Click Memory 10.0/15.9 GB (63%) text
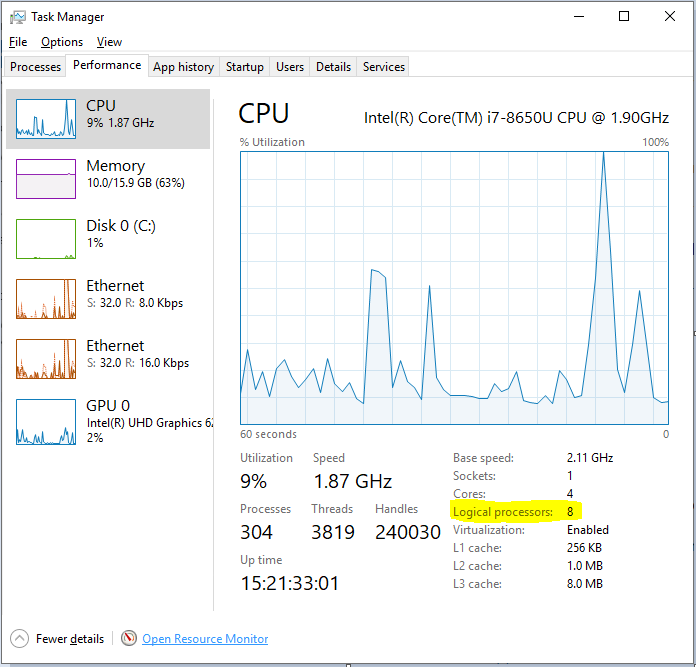Viewport: 696px width, 667px height. click(x=135, y=183)
